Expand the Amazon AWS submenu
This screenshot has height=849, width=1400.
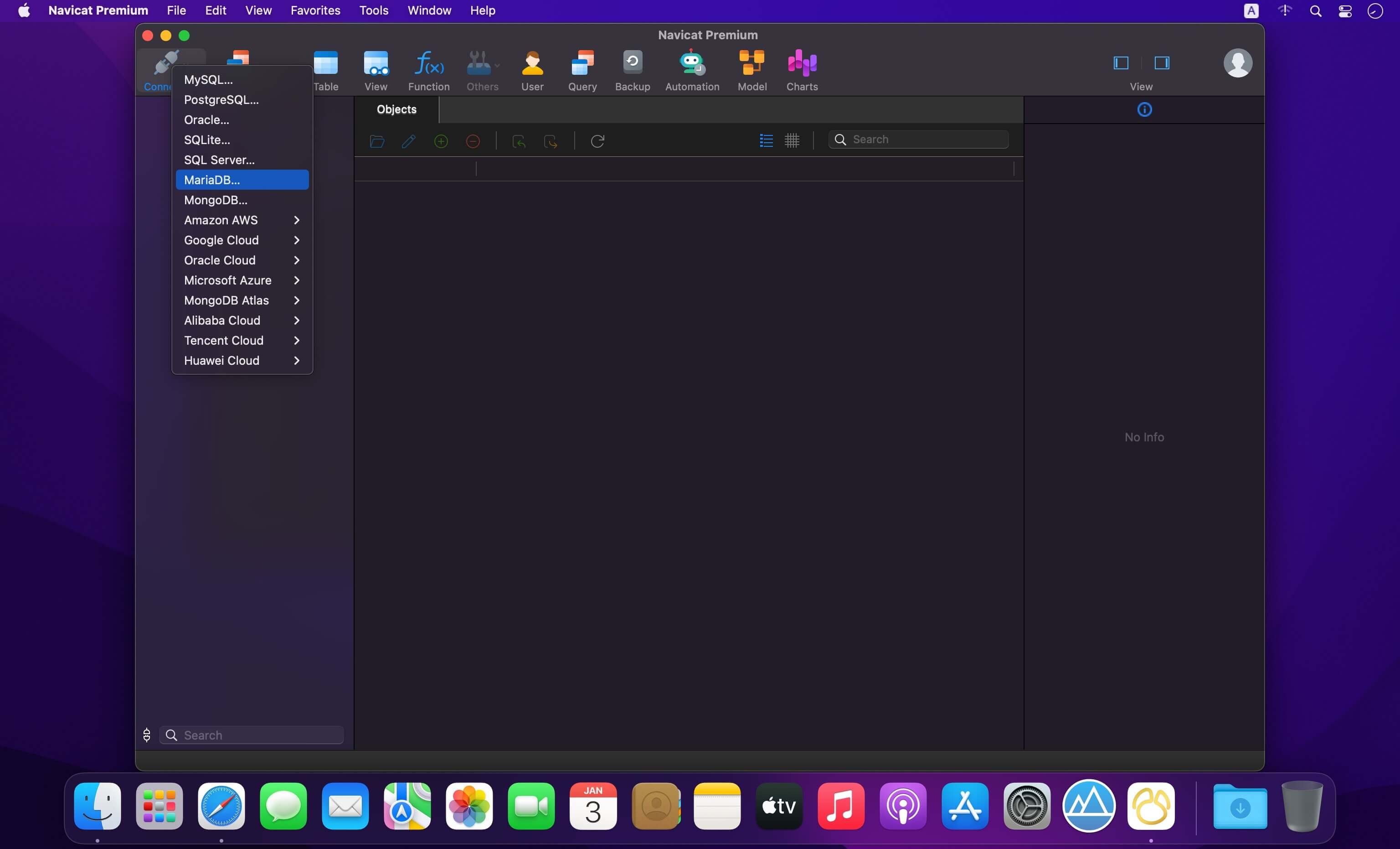tap(242, 220)
